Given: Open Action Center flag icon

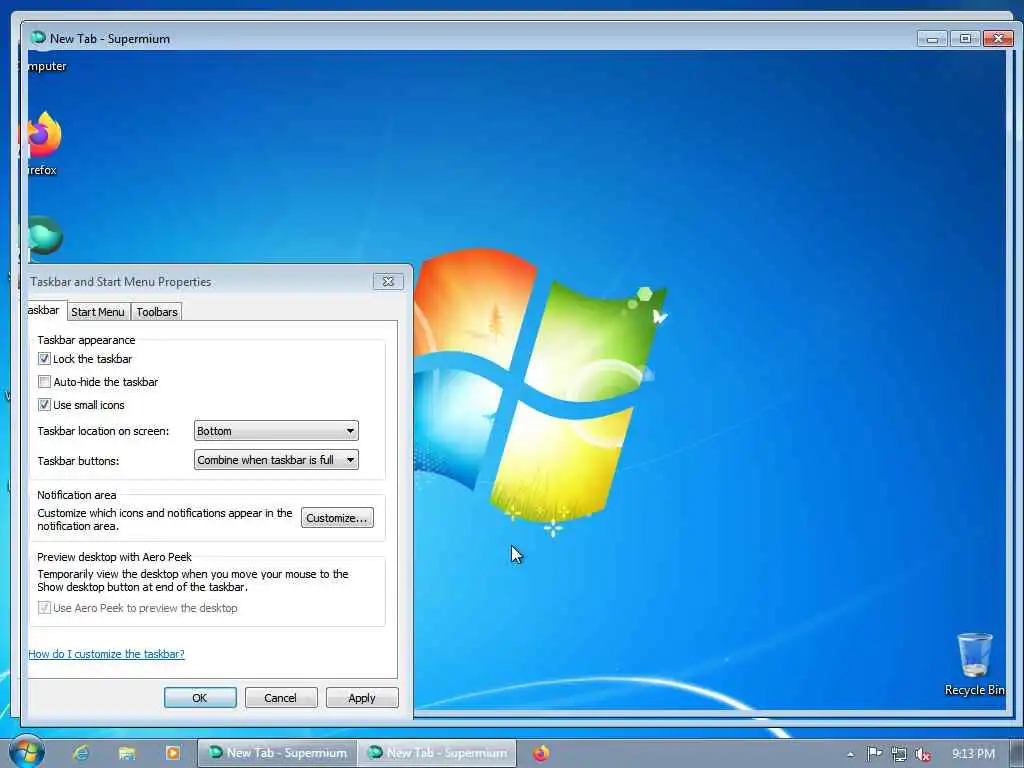Looking at the screenshot, I should click(874, 754).
